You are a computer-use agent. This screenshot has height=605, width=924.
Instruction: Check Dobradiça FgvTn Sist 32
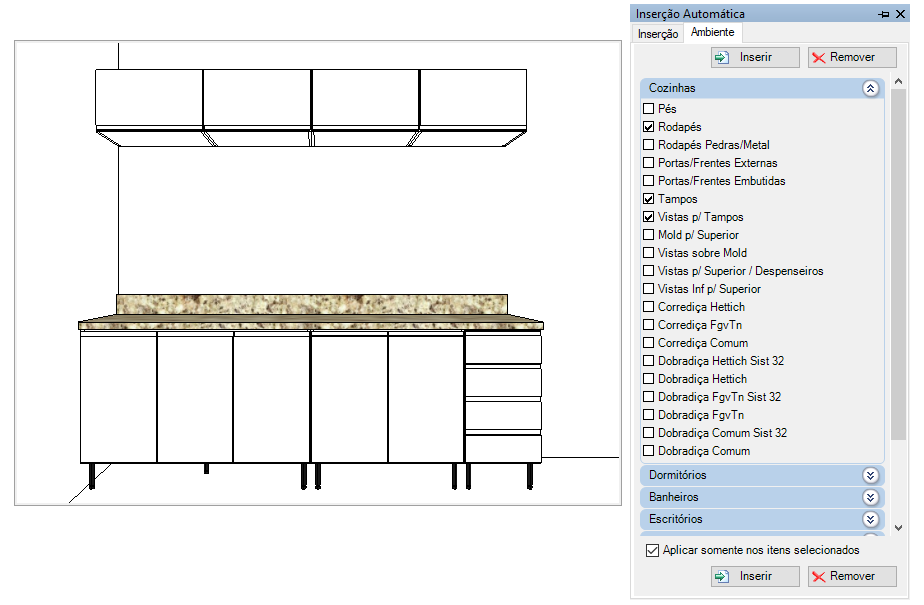[x=649, y=396]
